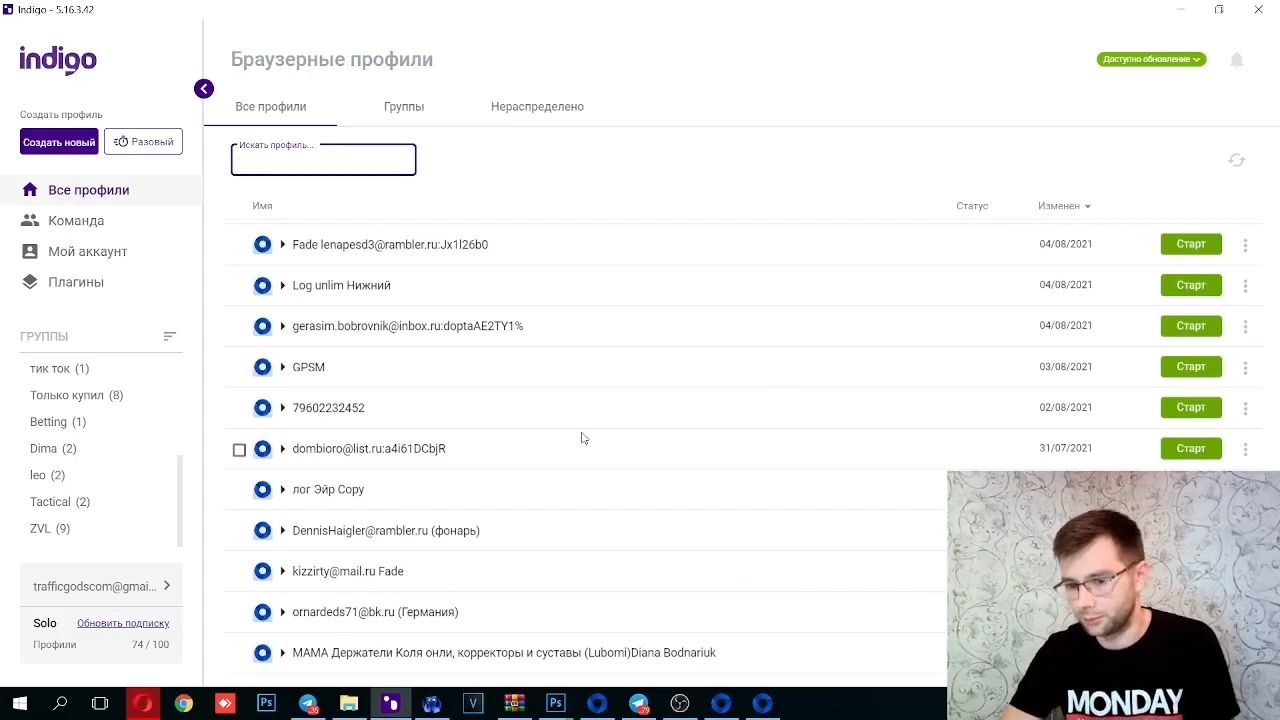Click the Создать новый button
Image resolution: width=1280 pixels, height=720 pixels.
coord(59,142)
